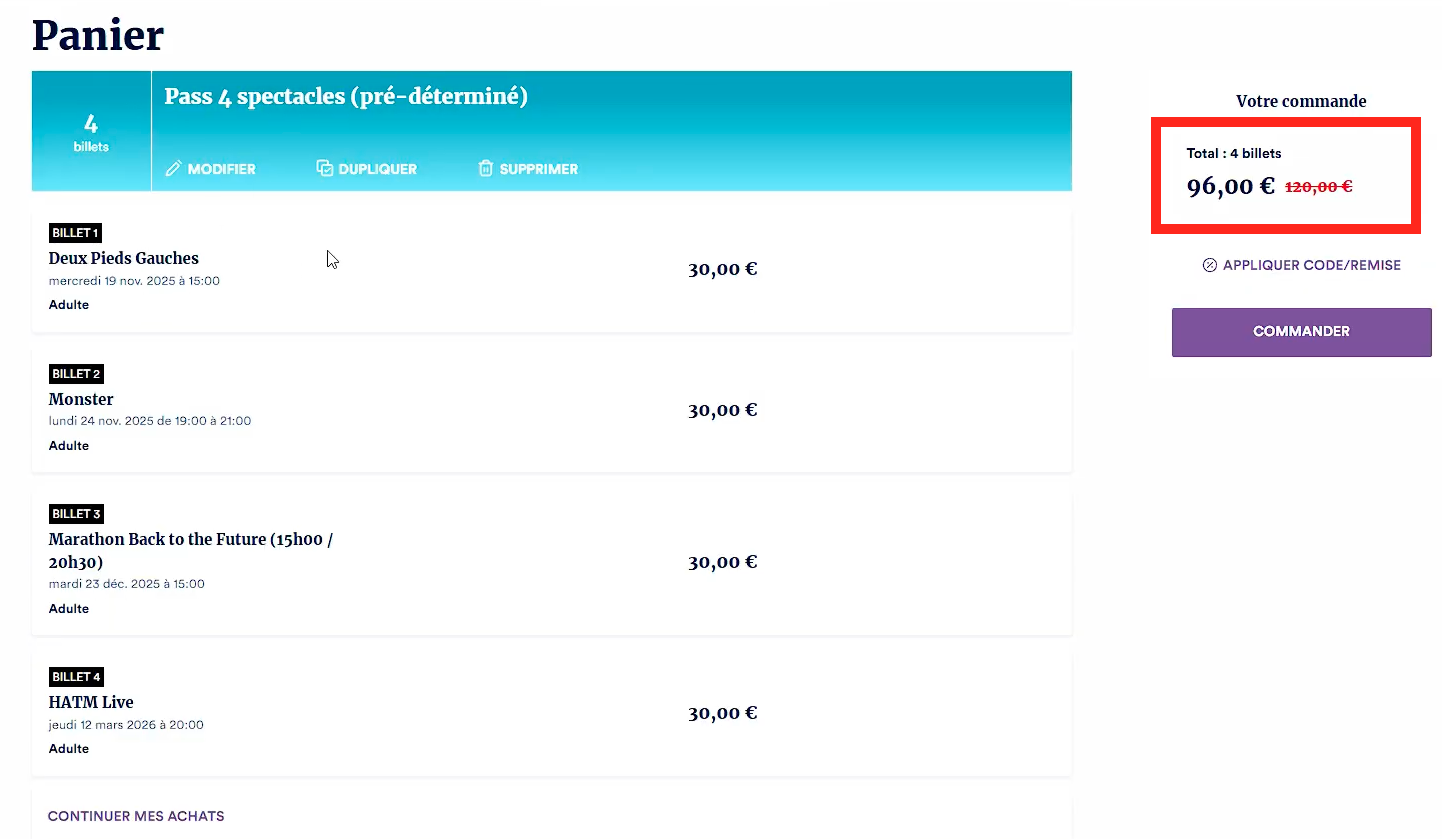Click the Pass 4 spectacles header title

(x=346, y=97)
